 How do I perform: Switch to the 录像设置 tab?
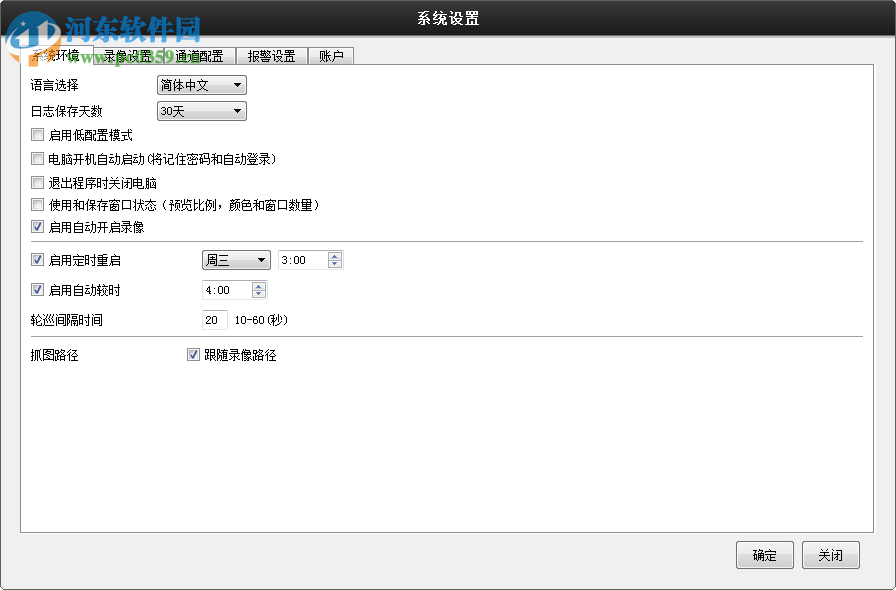pyautogui.click(x=123, y=56)
